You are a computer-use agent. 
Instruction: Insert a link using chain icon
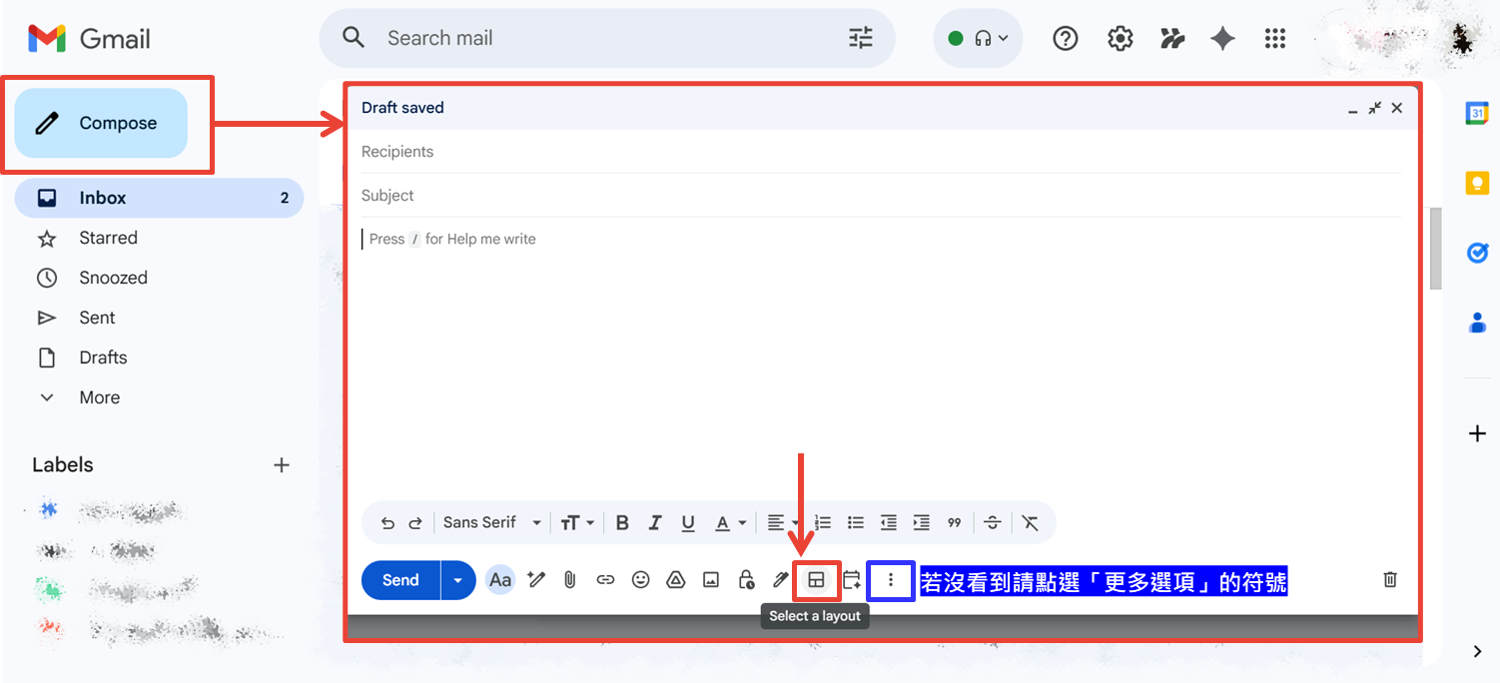[605, 580]
